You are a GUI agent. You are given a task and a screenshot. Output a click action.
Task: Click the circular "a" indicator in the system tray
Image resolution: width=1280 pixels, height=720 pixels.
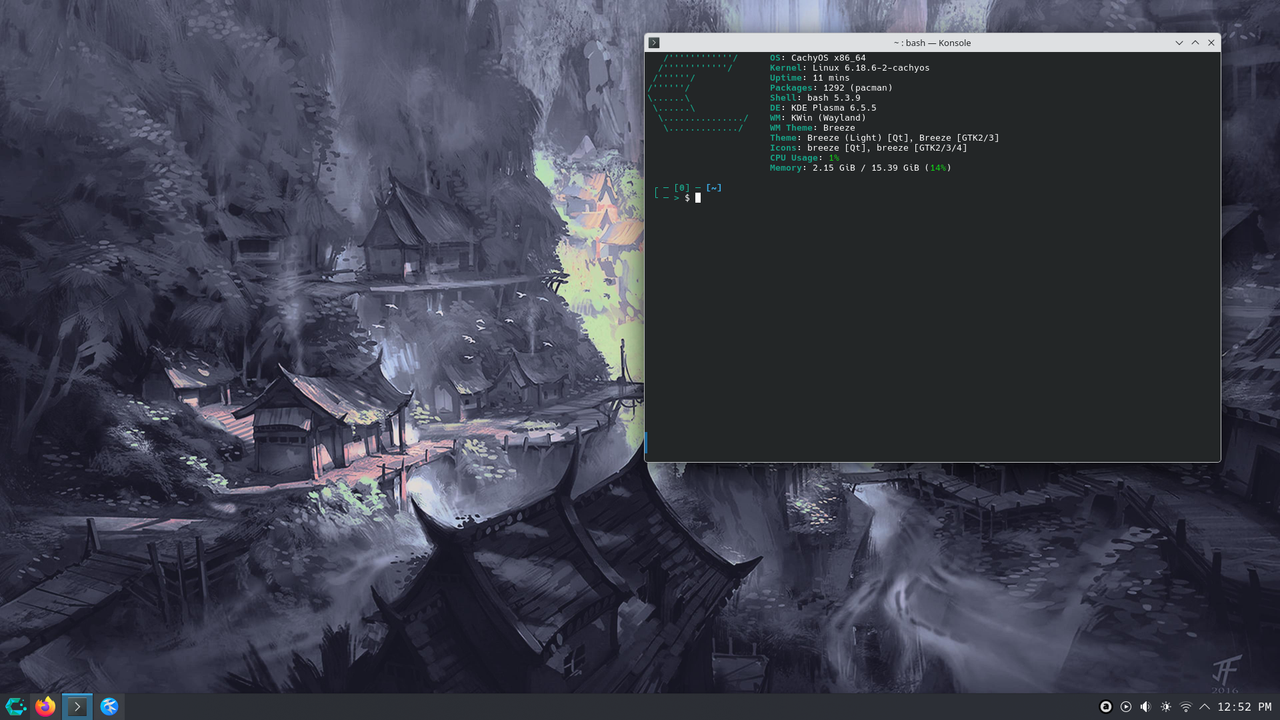(x=1106, y=707)
